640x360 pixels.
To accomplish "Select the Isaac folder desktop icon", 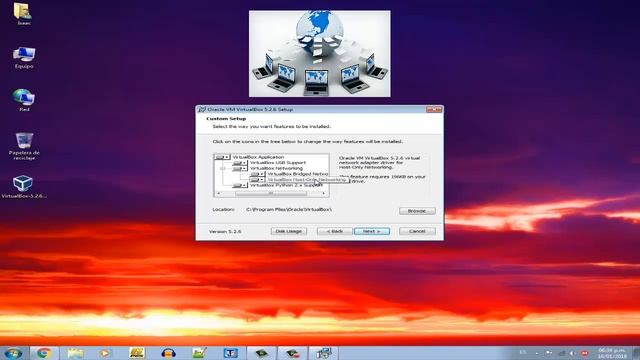I will pyautogui.click(x=24, y=13).
